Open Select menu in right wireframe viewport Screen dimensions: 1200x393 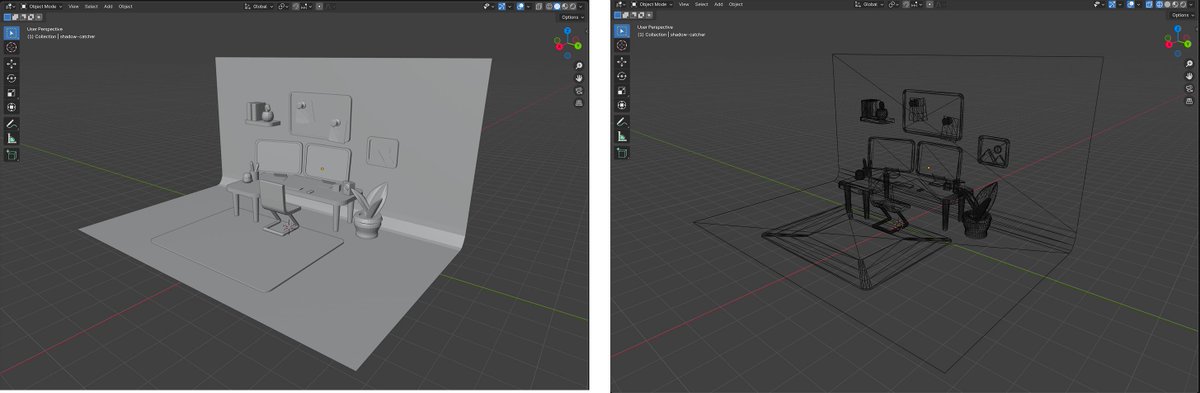coord(701,5)
